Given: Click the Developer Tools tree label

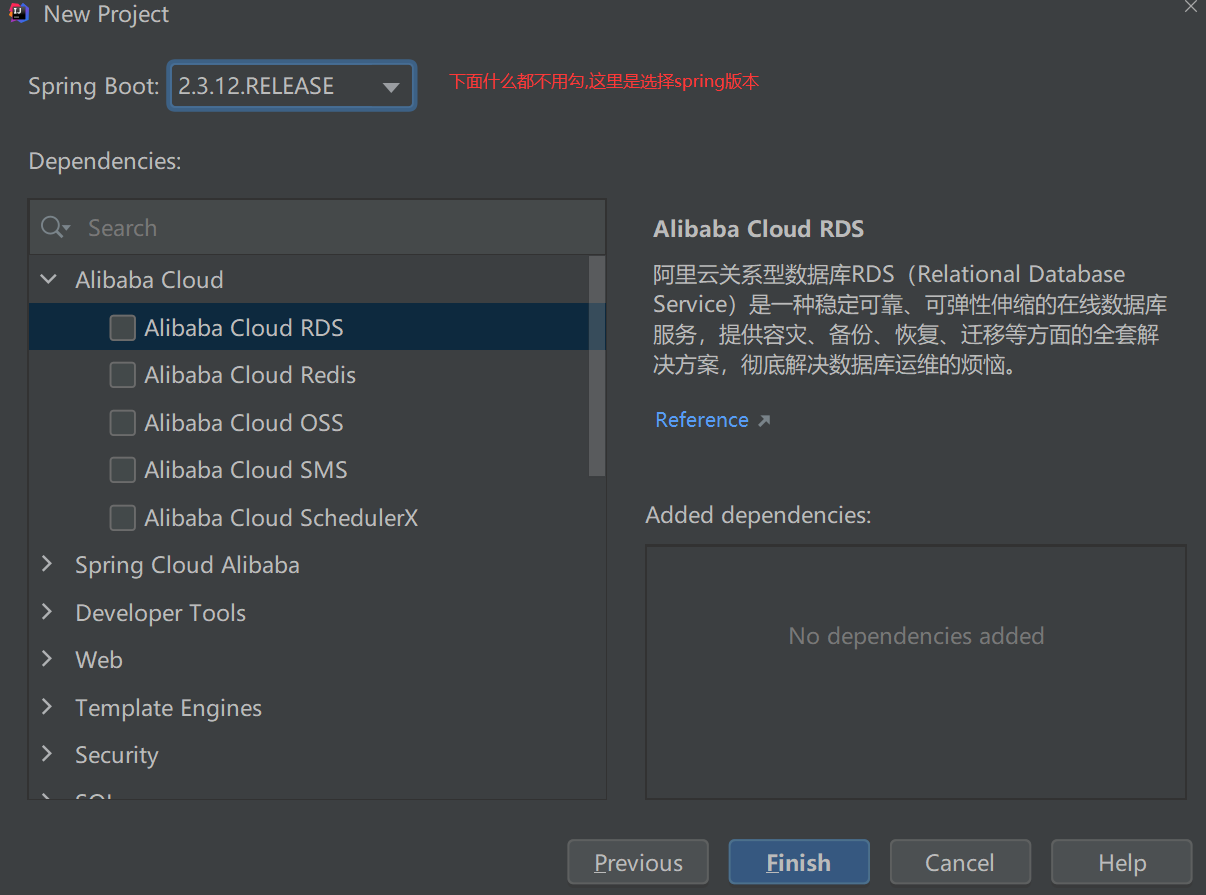Looking at the screenshot, I should point(160,613).
